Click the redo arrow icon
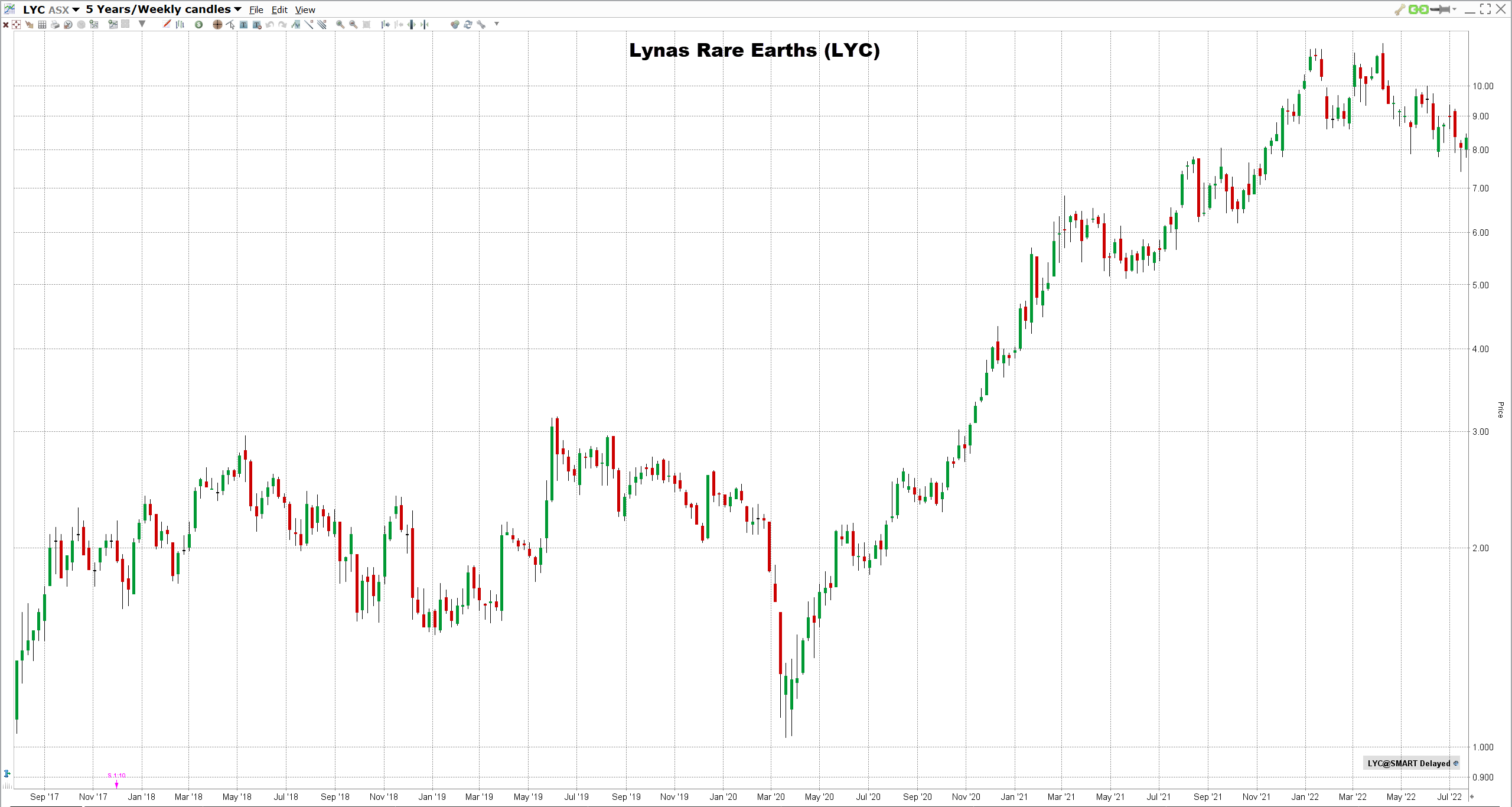 point(282,24)
